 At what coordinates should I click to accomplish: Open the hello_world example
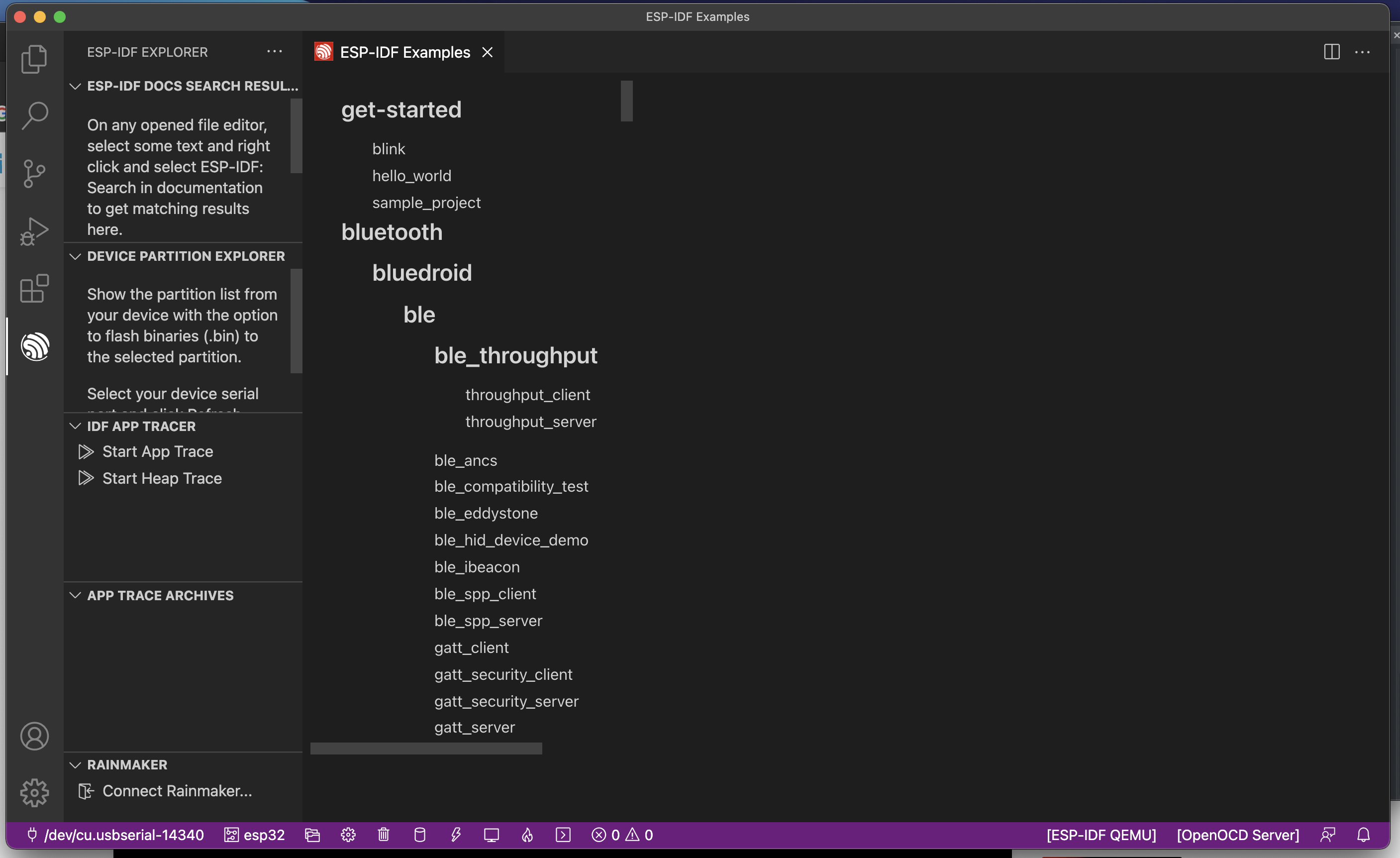pos(412,176)
